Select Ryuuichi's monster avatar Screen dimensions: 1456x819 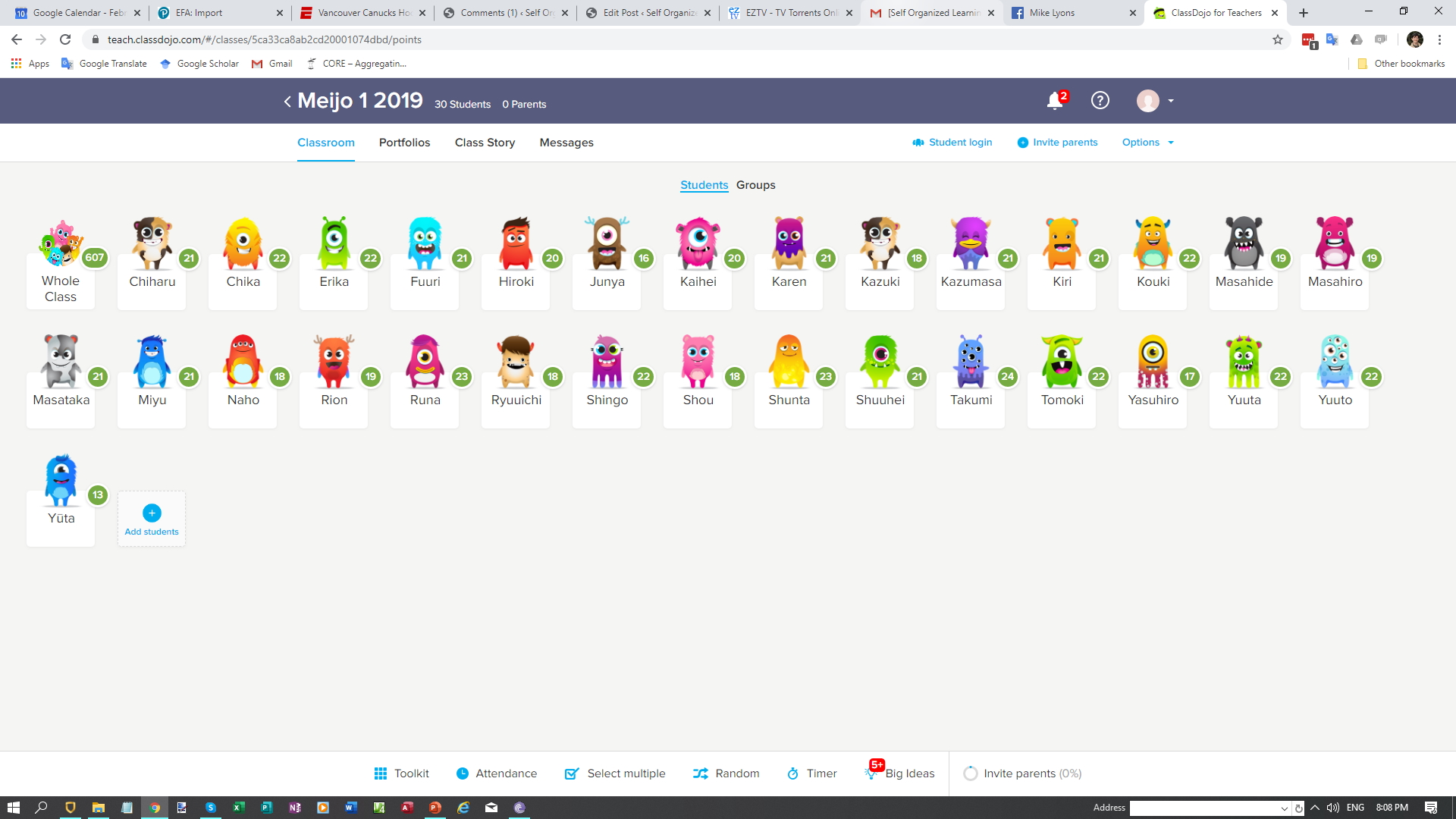coord(516,362)
